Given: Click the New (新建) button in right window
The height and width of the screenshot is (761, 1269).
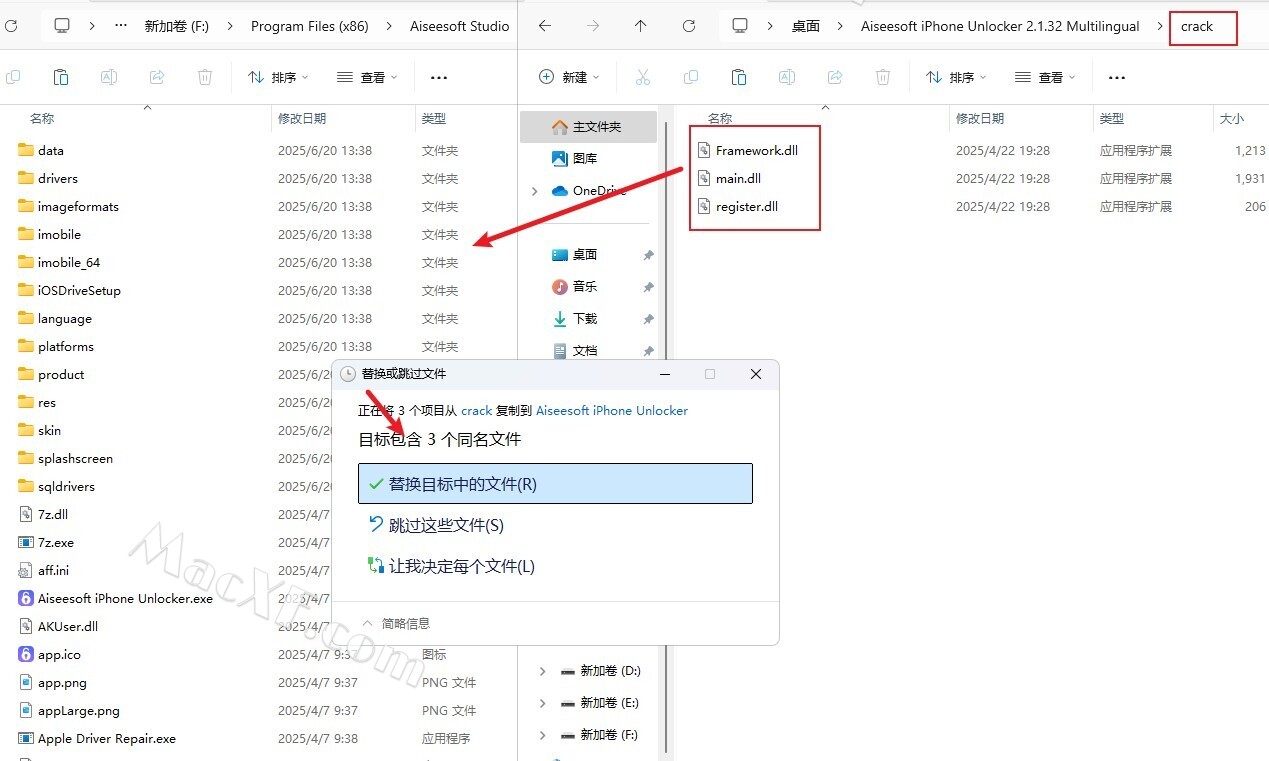Looking at the screenshot, I should coord(569,77).
